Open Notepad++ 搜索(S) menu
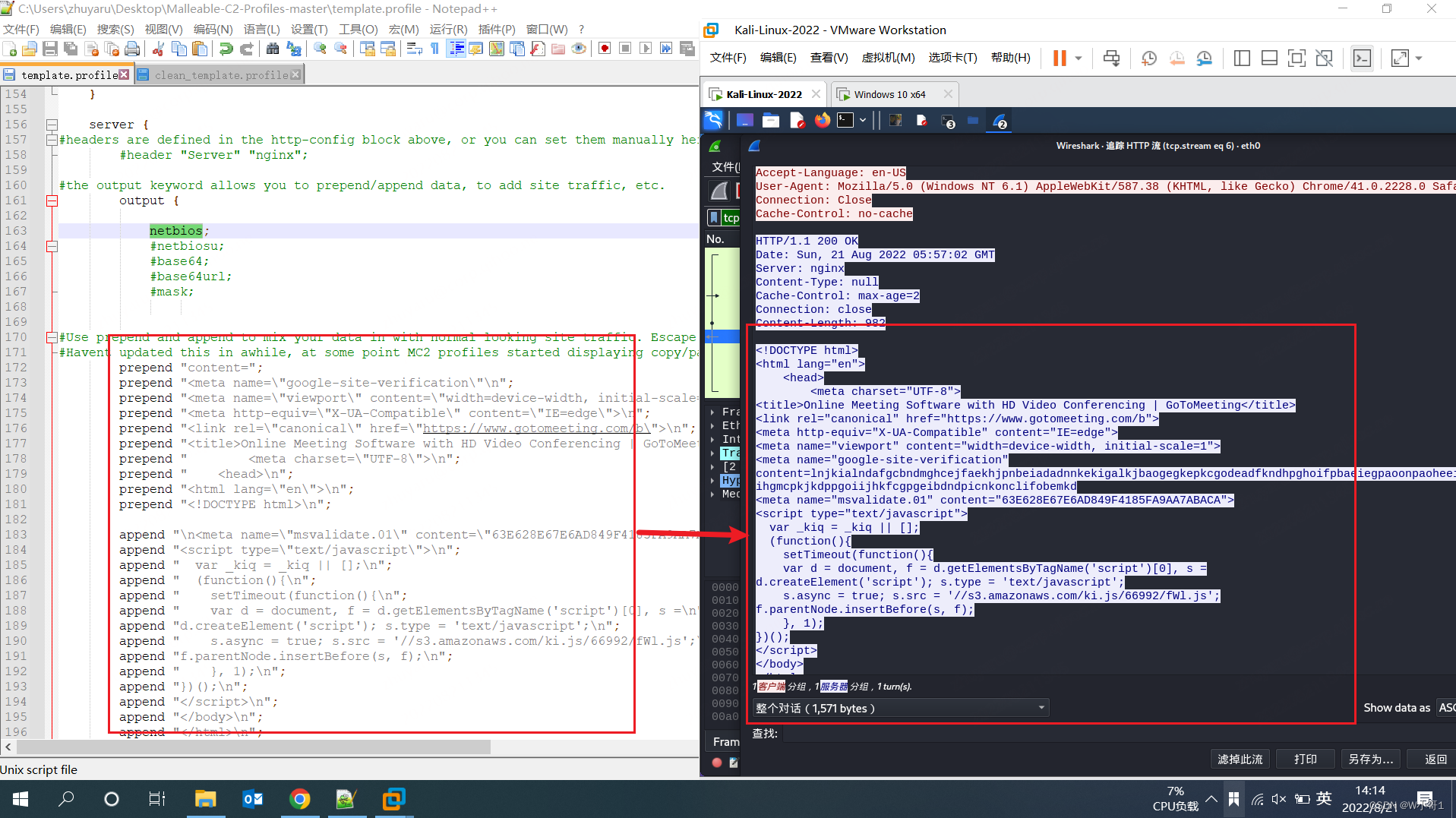 [115, 29]
